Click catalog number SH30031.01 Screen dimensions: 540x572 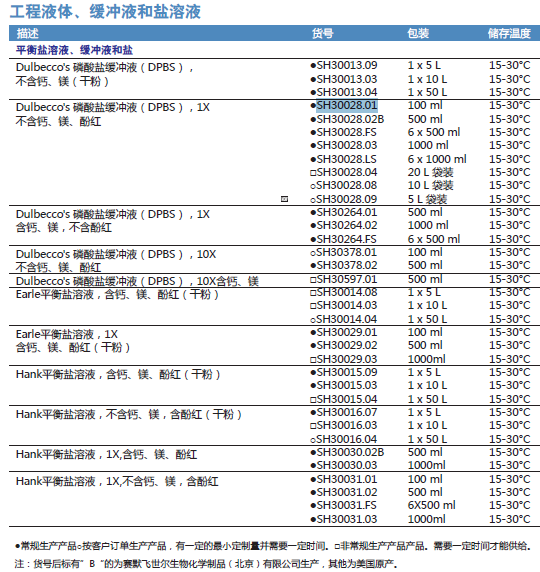[347, 479]
